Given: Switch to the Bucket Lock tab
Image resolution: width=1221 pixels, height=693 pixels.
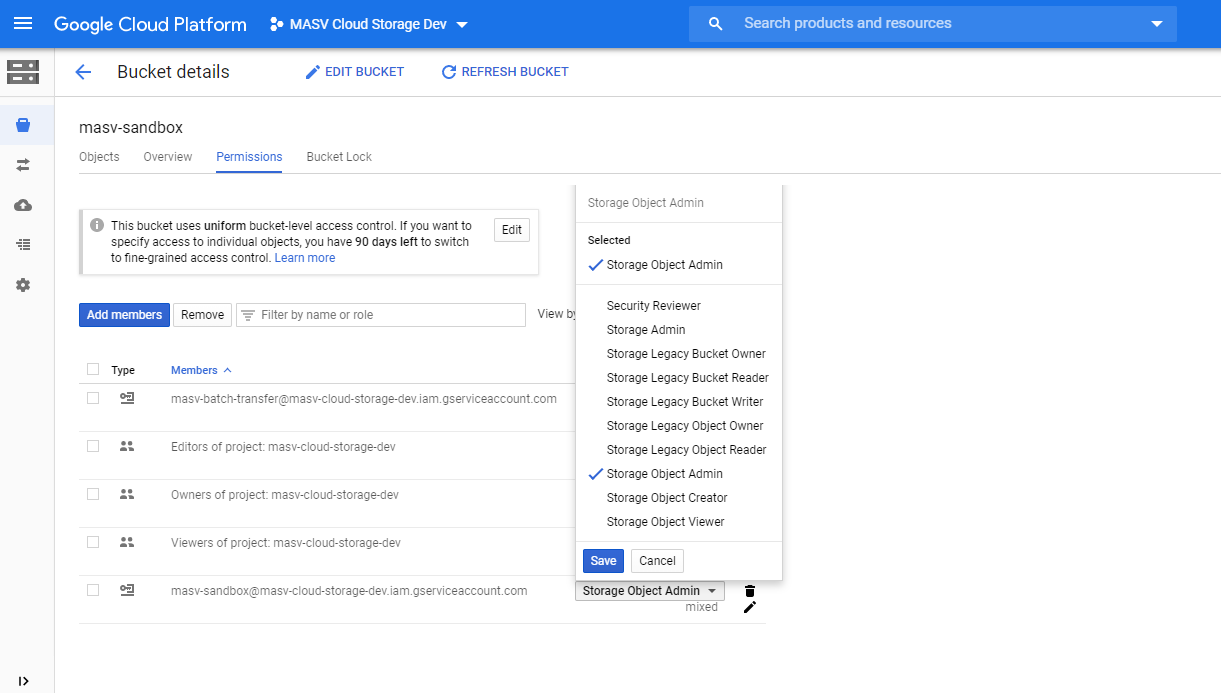Looking at the screenshot, I should click(339, 157).
